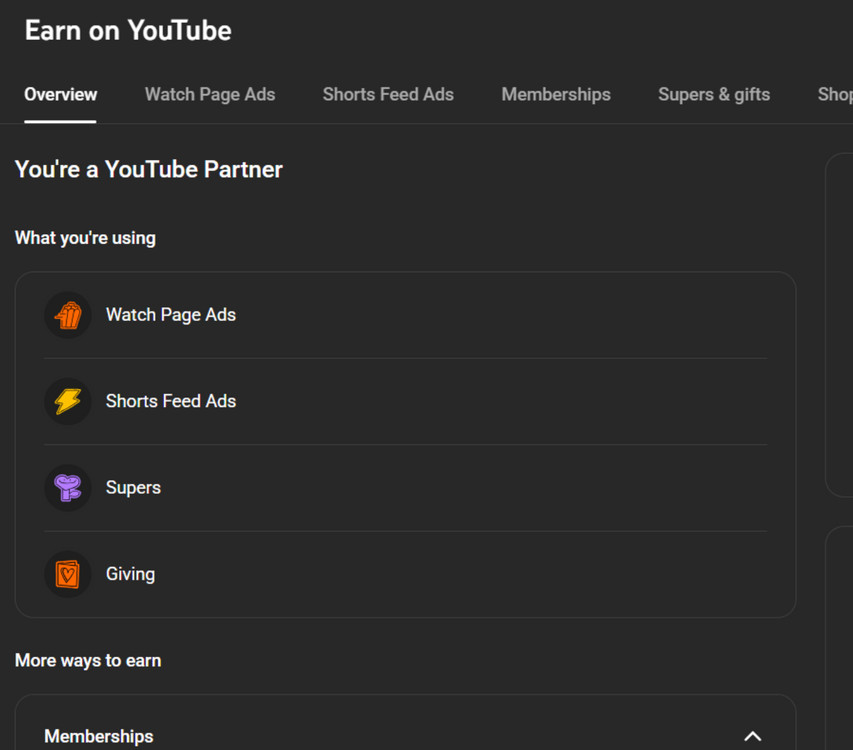Click the Giving heart card icon
853x750 pixels.
coord(68,574)
